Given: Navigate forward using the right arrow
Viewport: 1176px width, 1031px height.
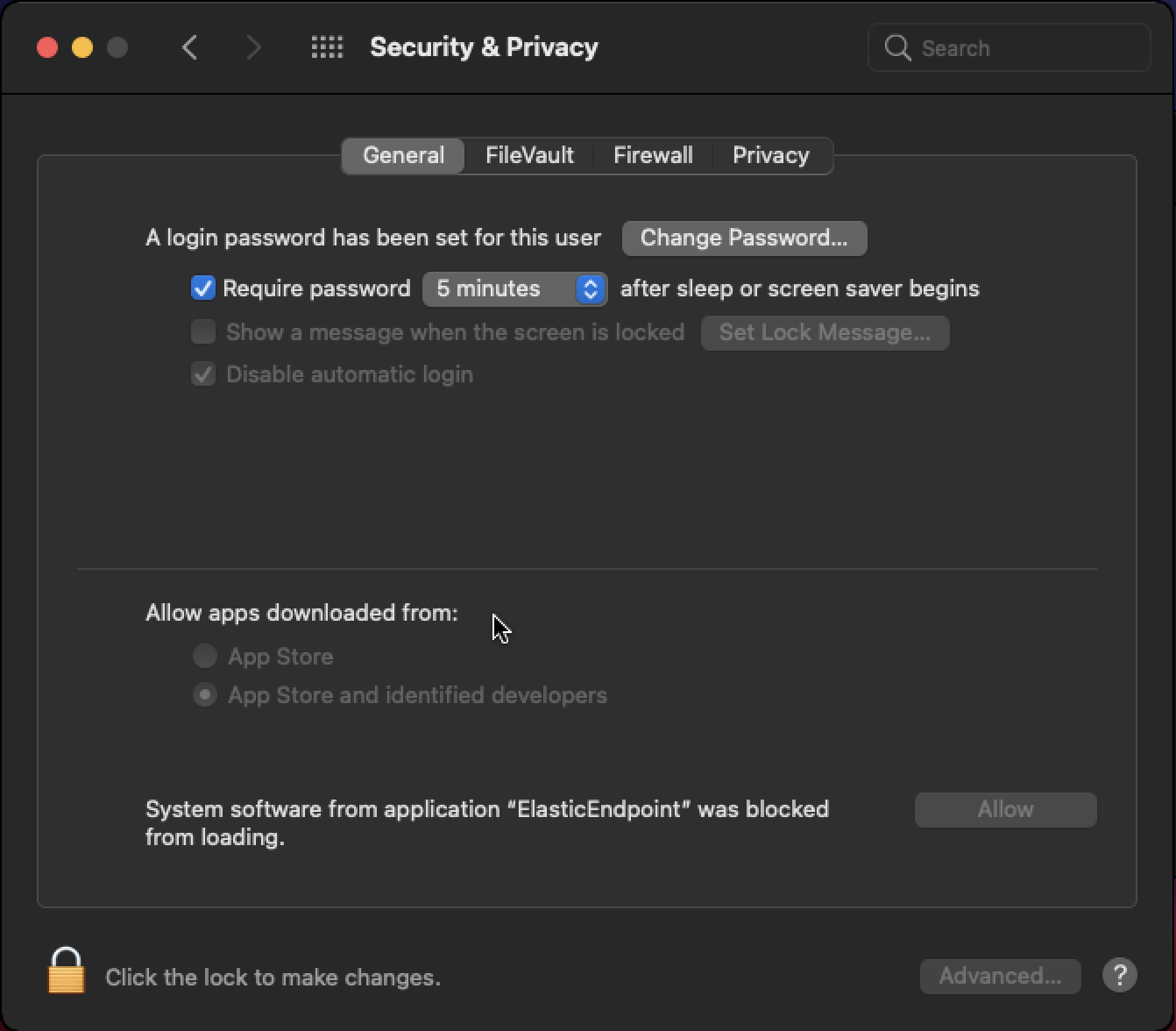Looking at the screenshot, I should (252, 47).
